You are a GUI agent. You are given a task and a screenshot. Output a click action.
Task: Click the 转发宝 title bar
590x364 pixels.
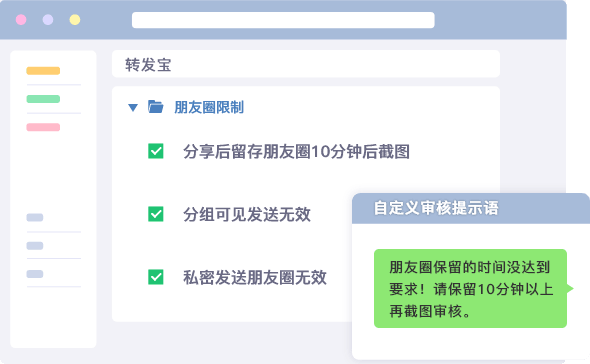[306, 64]
